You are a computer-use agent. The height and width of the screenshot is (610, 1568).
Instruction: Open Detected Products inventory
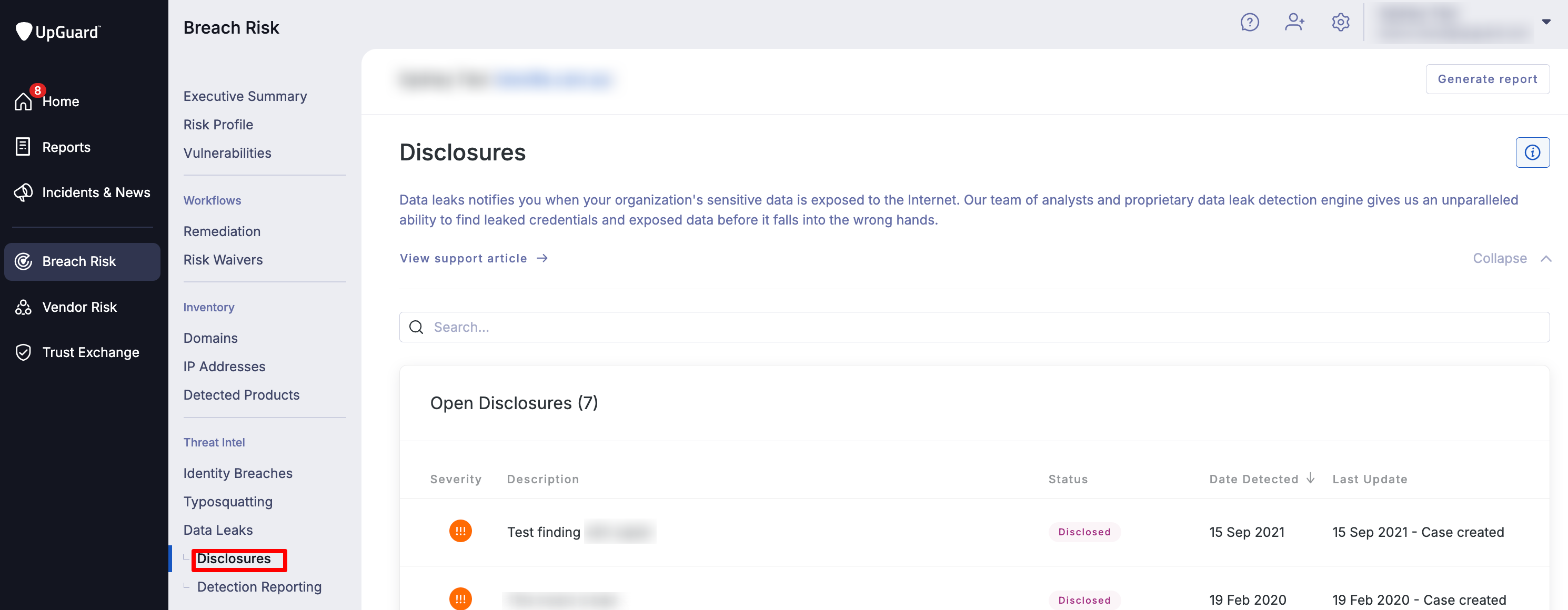coord(241,395)
